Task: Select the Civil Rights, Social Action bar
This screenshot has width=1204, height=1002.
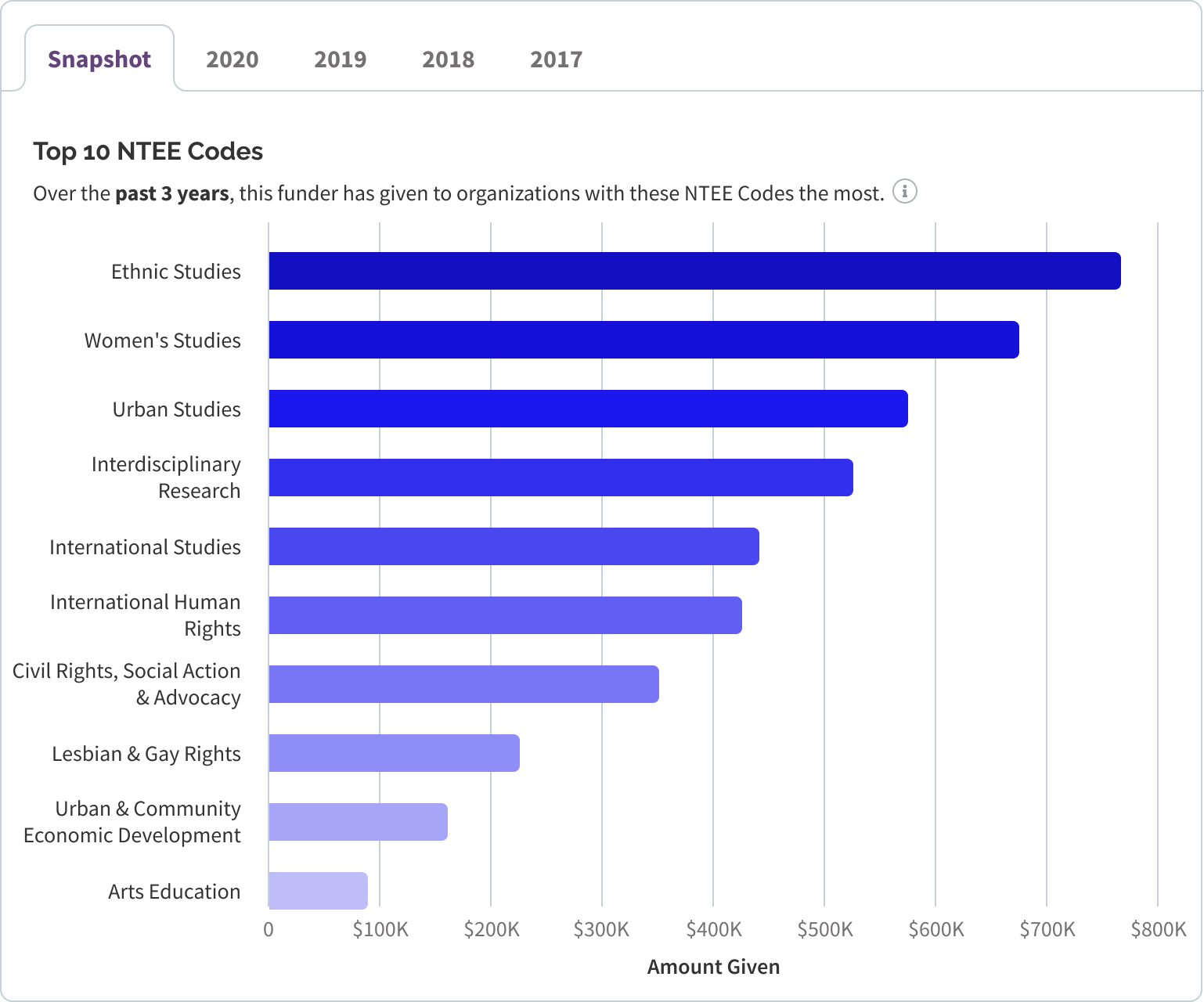Action: pos(463,684)
